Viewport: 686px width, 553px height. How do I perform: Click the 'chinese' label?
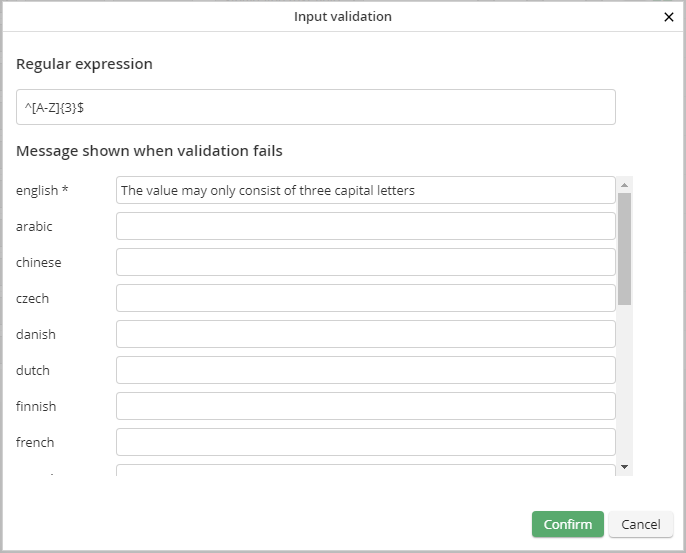click(x=38, y=262)
